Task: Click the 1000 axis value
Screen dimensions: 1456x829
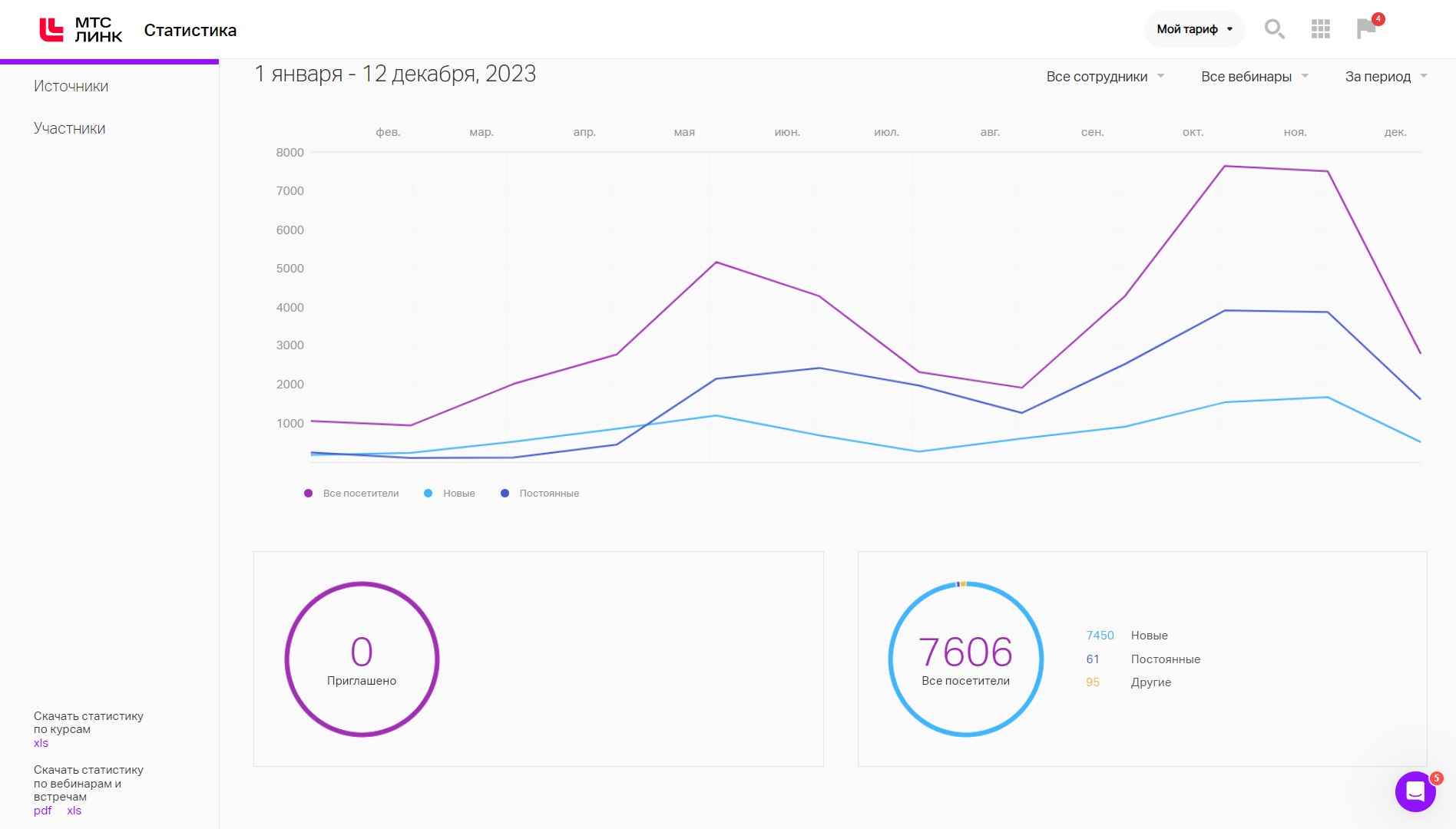Action: pos(290,424)
